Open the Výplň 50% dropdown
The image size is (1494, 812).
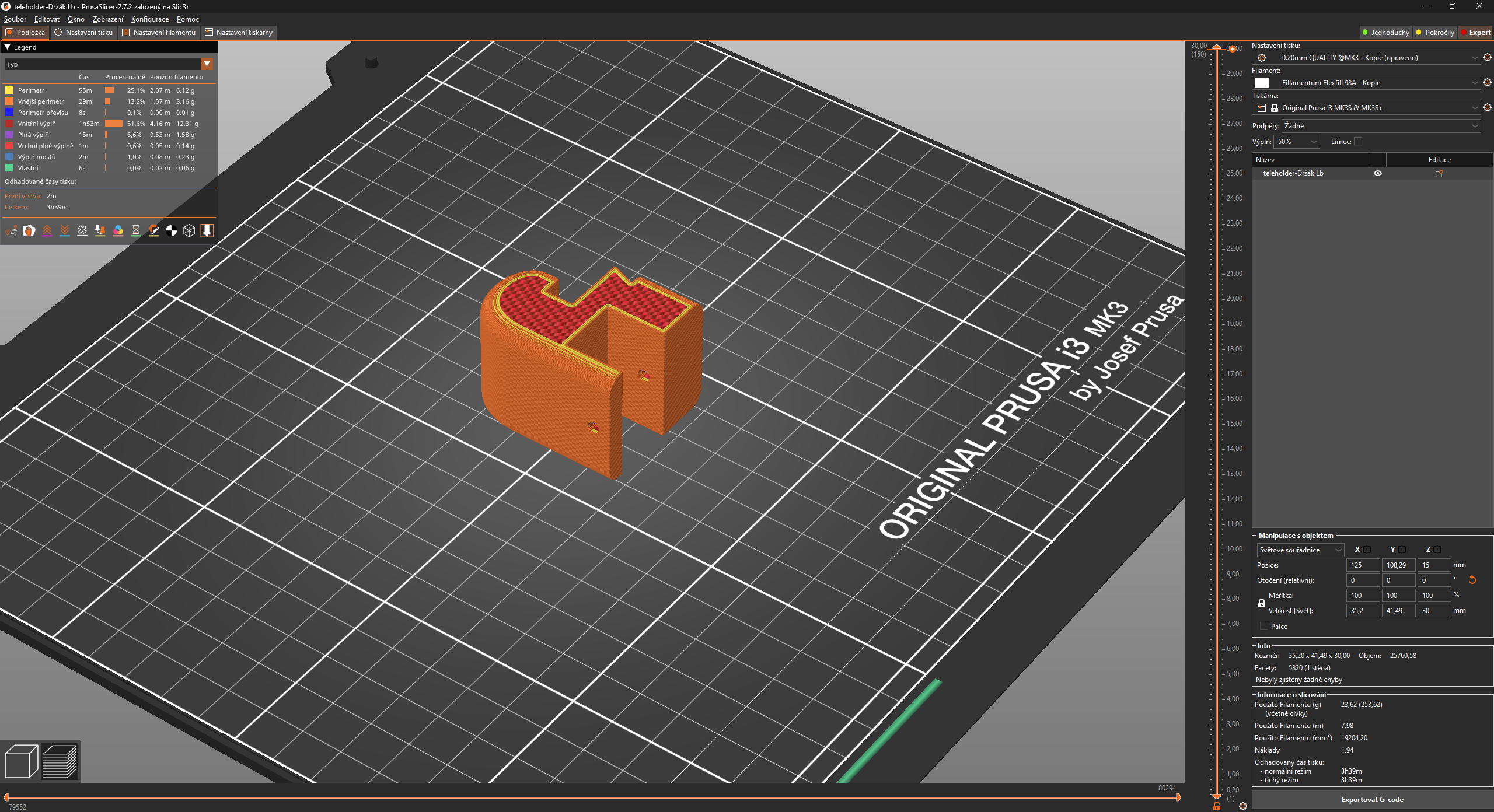(1297, 142)
